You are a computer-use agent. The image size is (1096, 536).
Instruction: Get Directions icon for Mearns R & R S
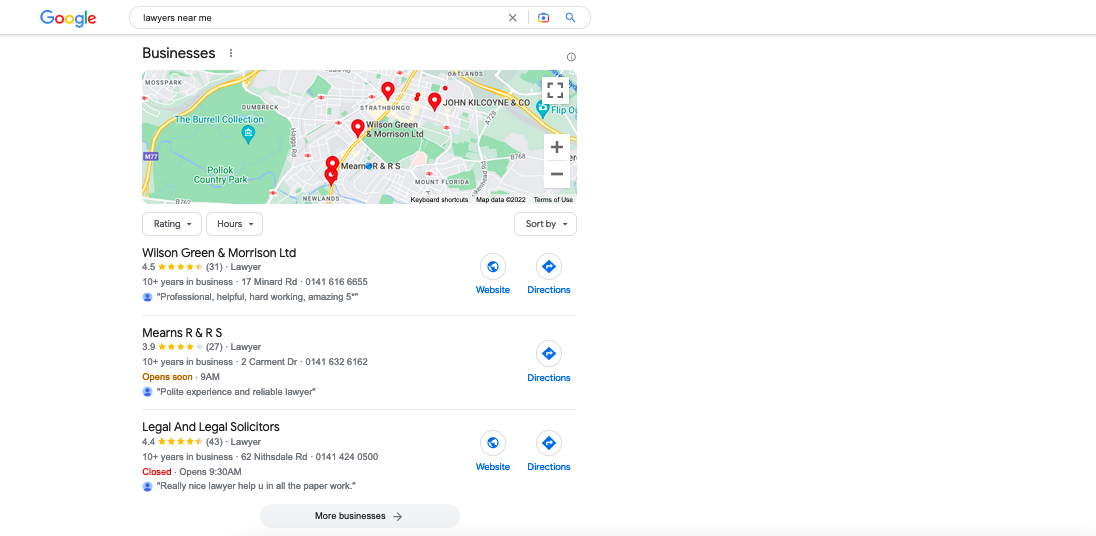[x=549, y=354]
